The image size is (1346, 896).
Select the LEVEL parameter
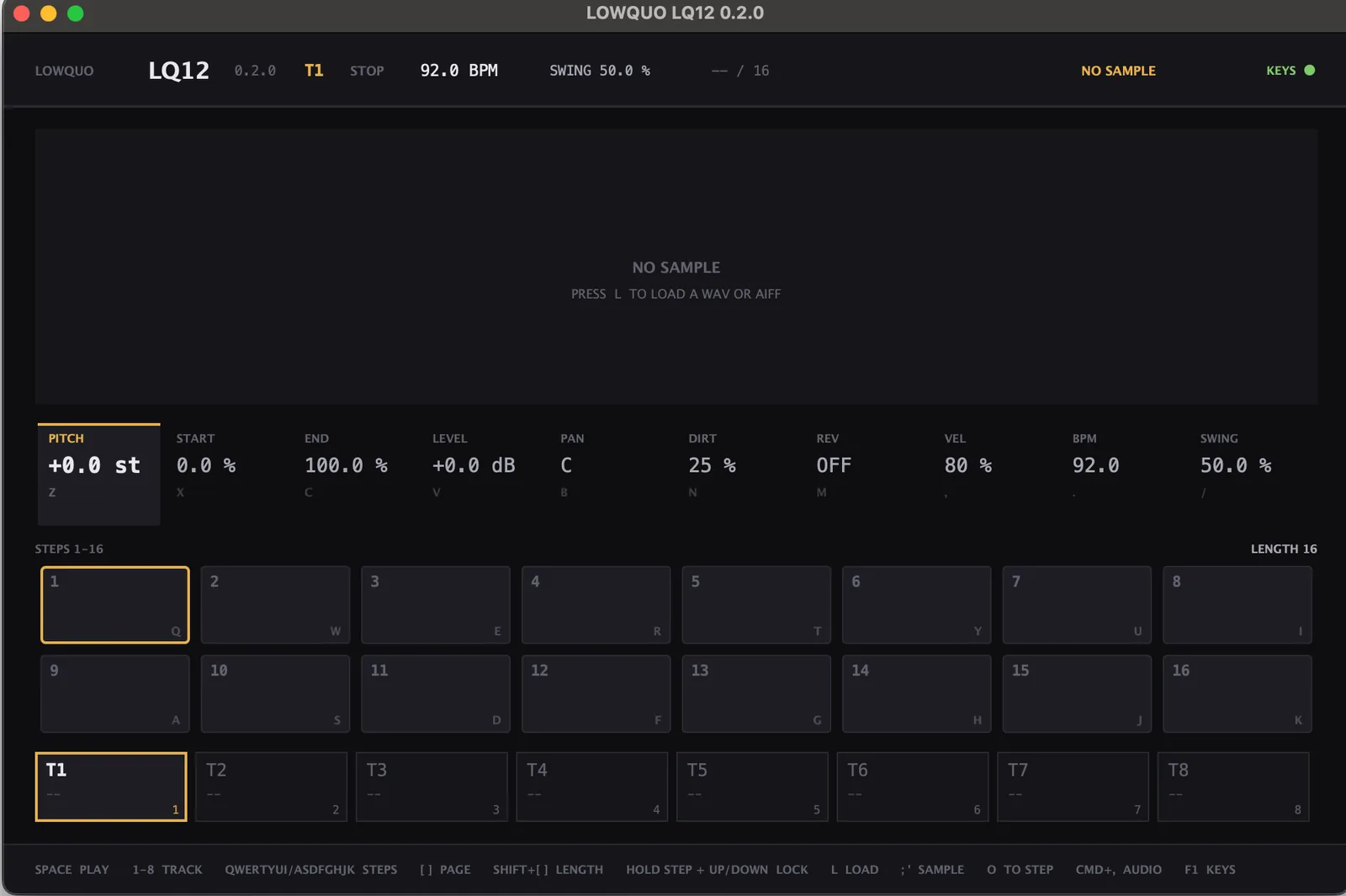point(483,475)
